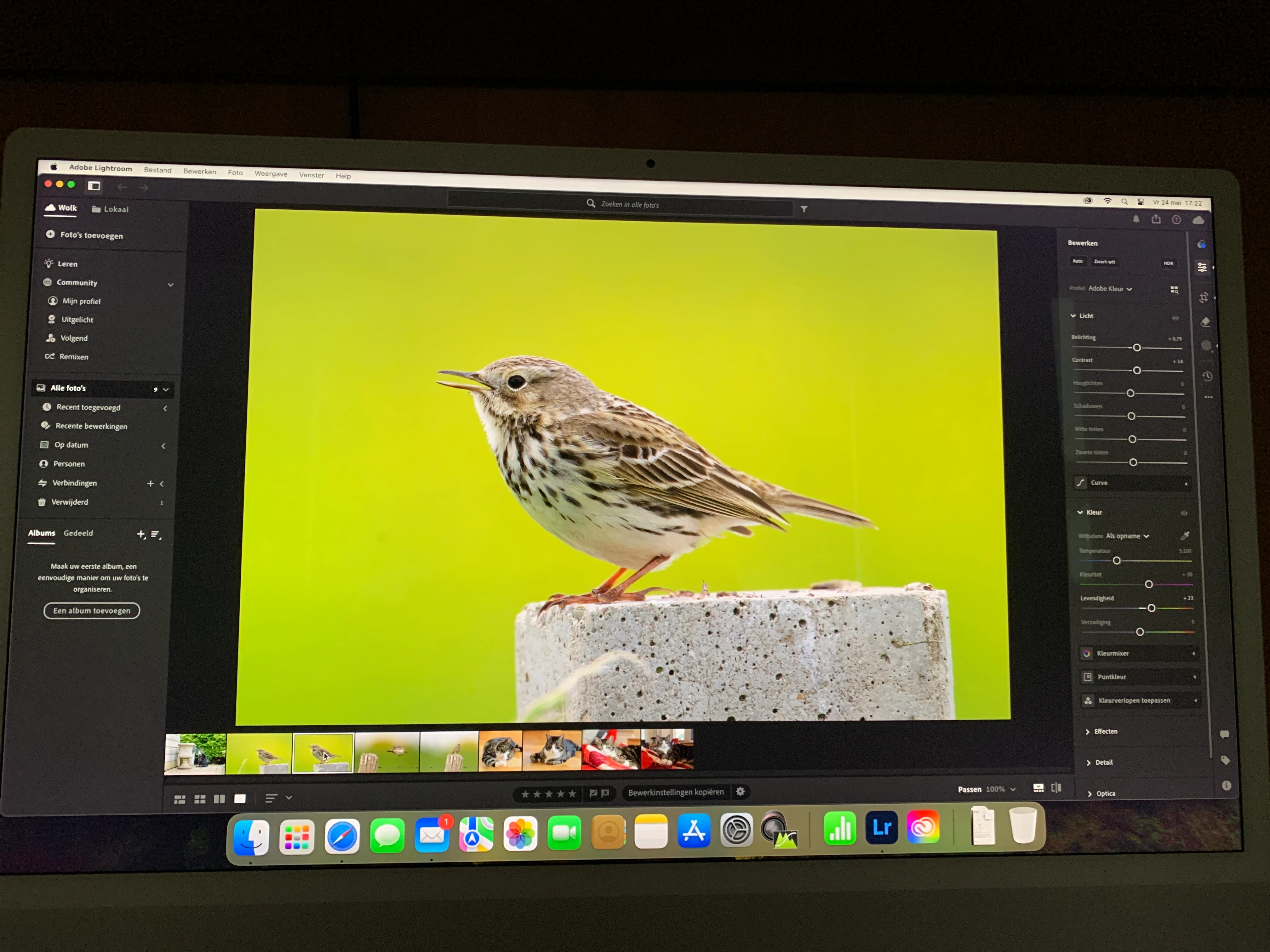The image size is (1270, 952).
Task: Open the Versions history panel icon
Action: coord(1207,376)
